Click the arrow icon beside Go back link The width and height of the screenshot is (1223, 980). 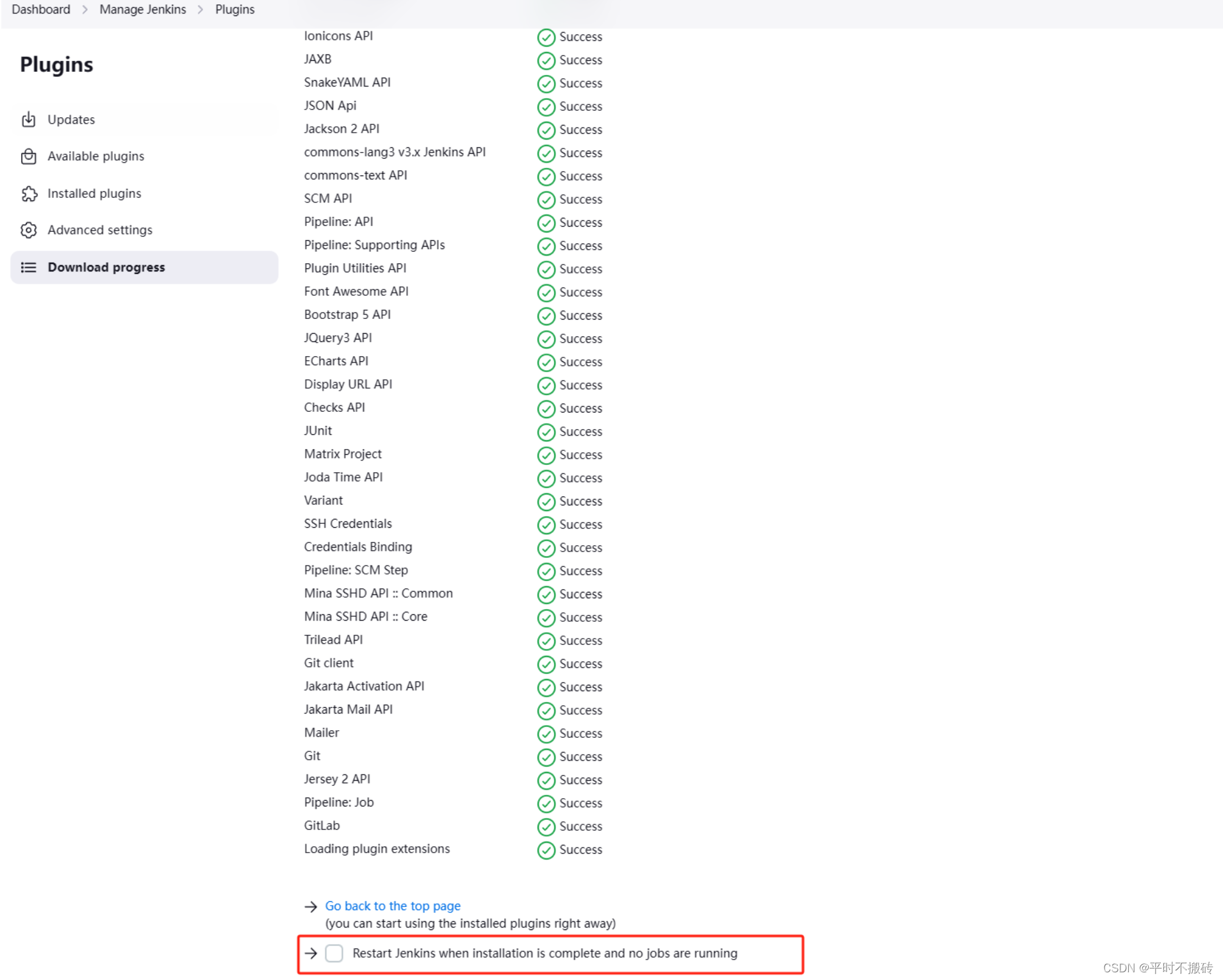311,906
